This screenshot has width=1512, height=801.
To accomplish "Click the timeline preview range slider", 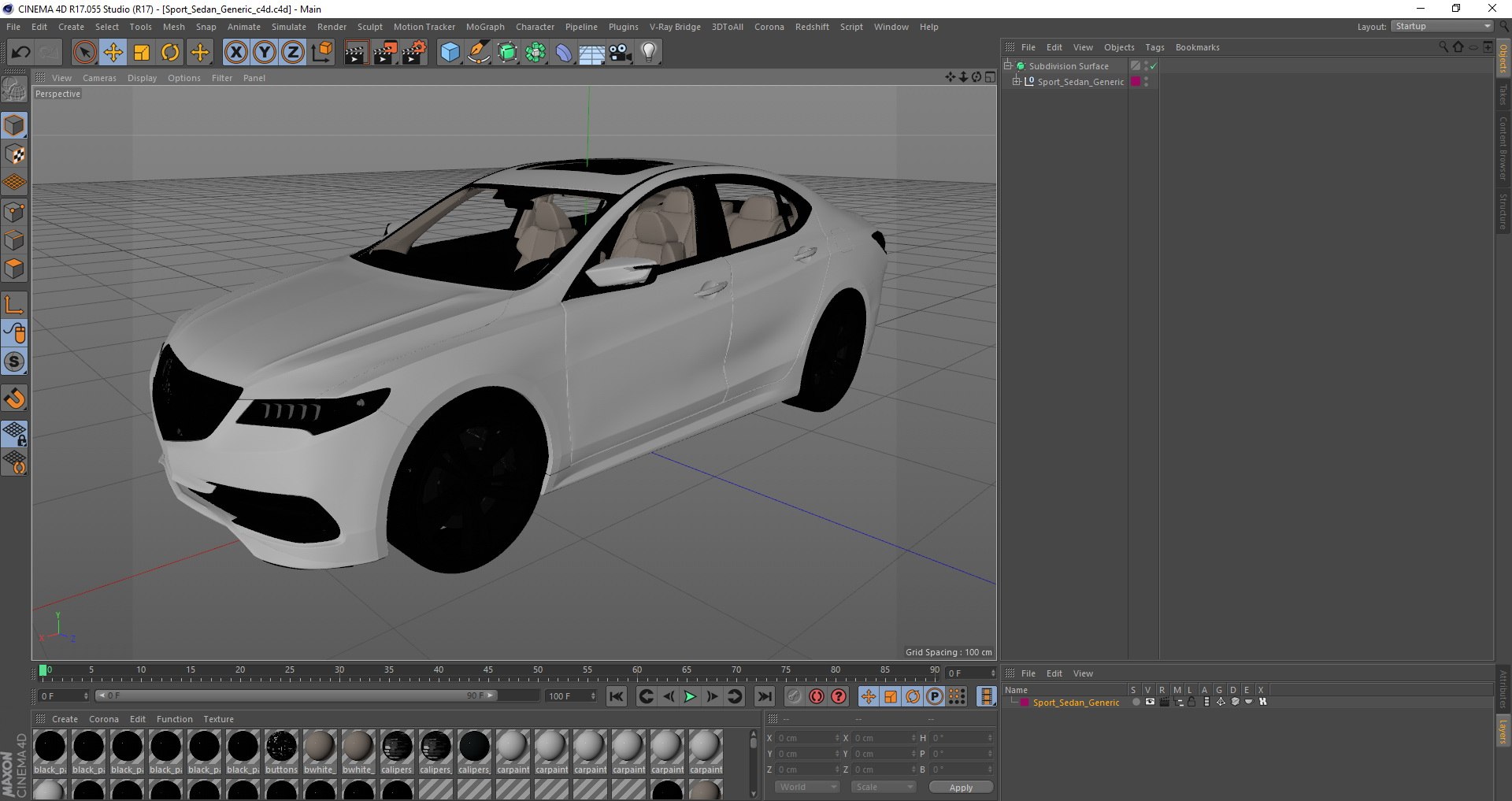I will pyautogui.click(x=296, y=695).
